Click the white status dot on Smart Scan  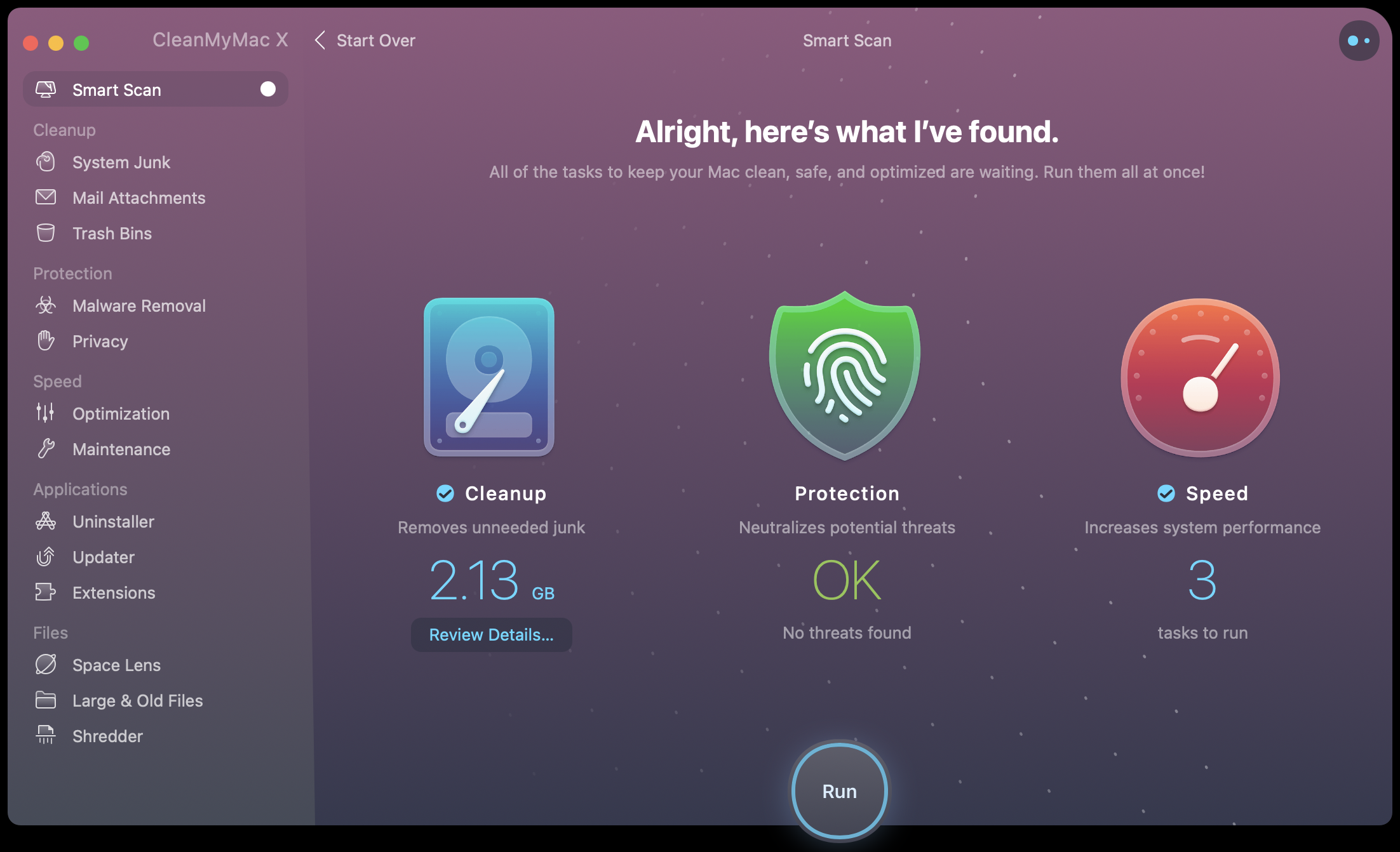[268, 89]
